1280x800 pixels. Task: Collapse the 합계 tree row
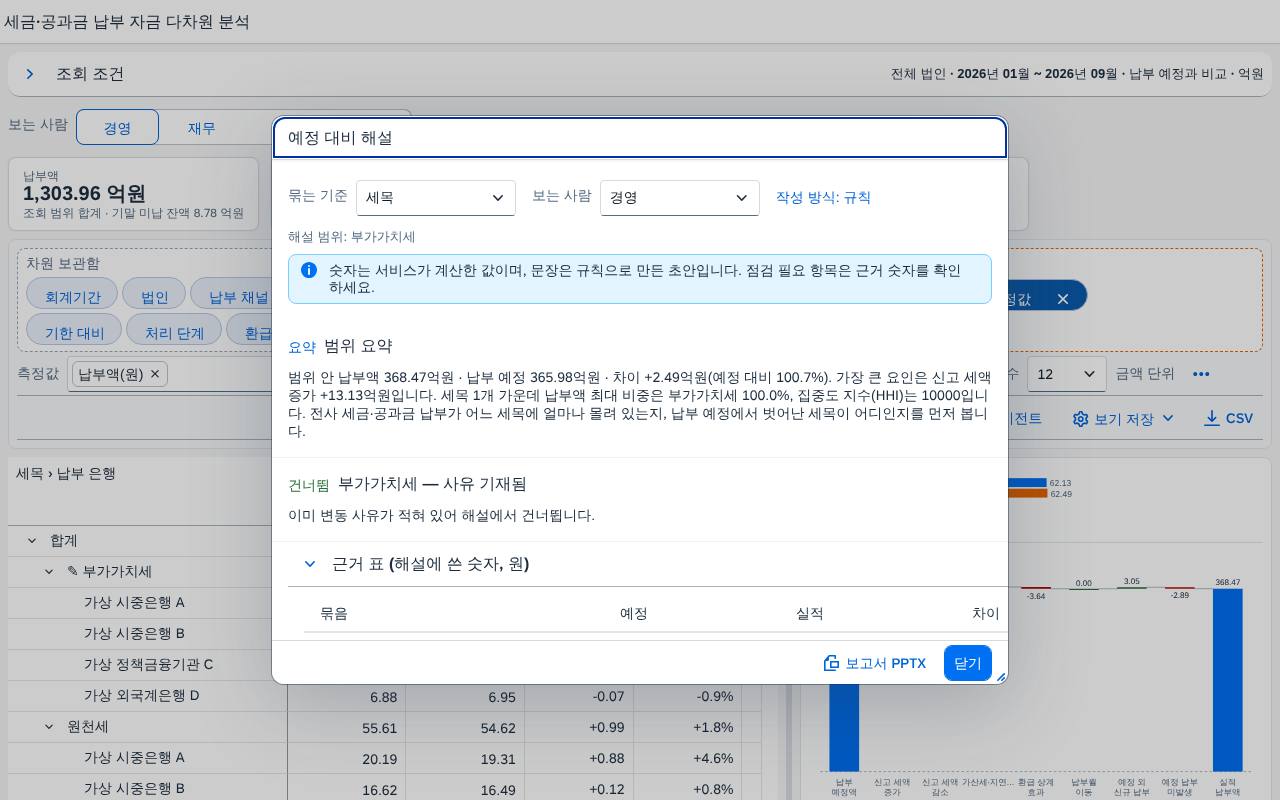coord(32,541)
